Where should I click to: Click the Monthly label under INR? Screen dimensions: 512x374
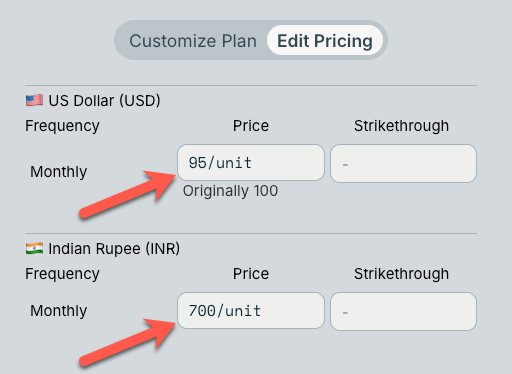[58, 311]
